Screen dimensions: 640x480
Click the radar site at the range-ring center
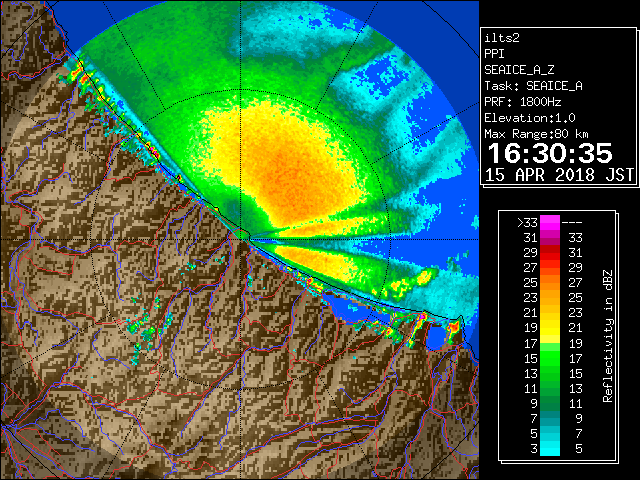(x=241, y=240)
